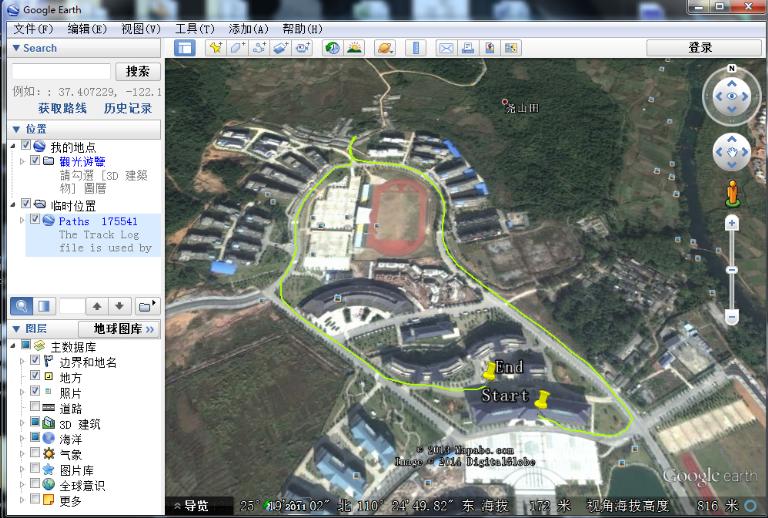
Task: Open the add folder button in Places
Action: pos(146,306)
